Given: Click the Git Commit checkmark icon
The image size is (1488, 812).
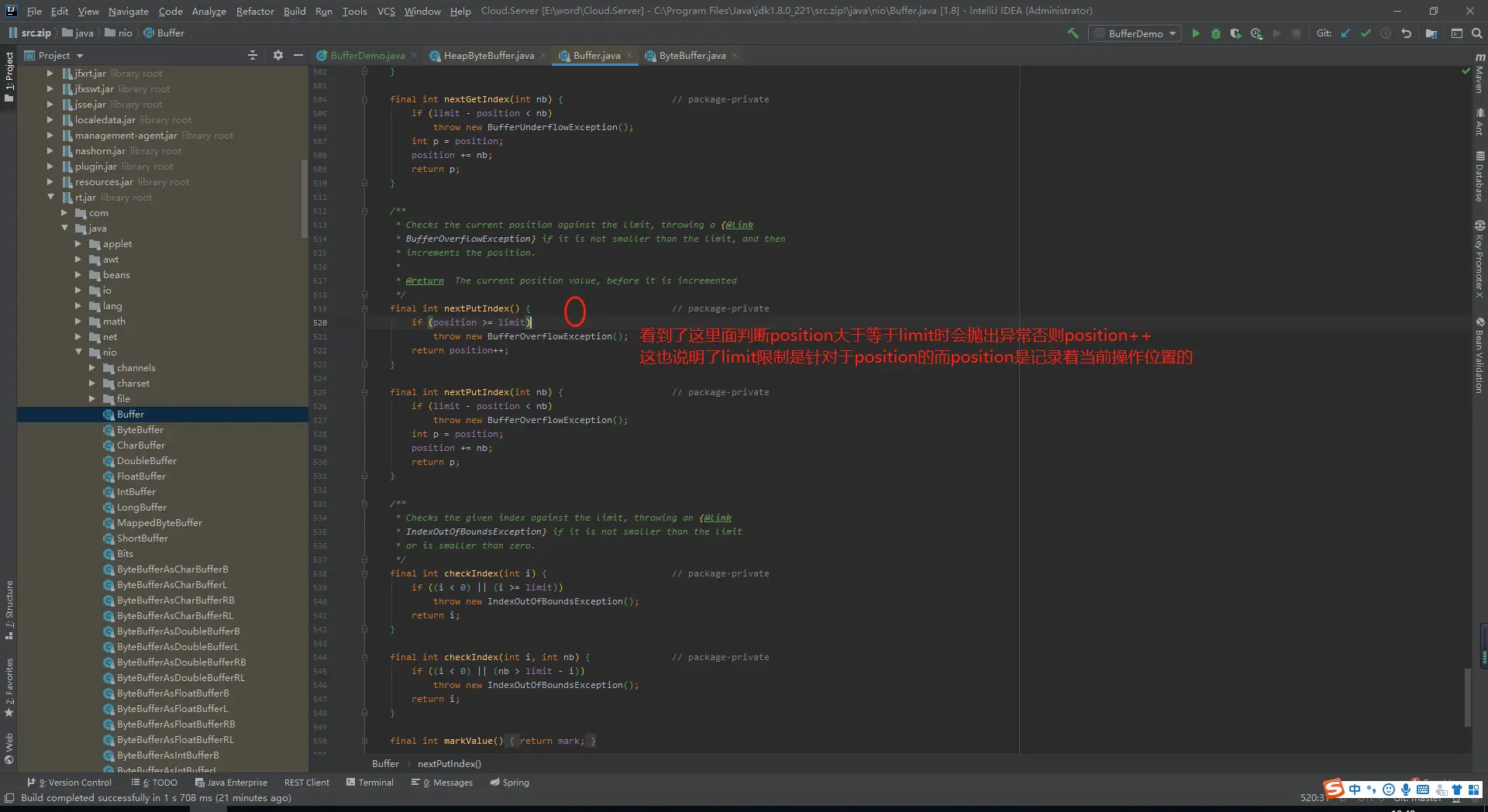Looking at the screenshot, I should point(1366,33).
